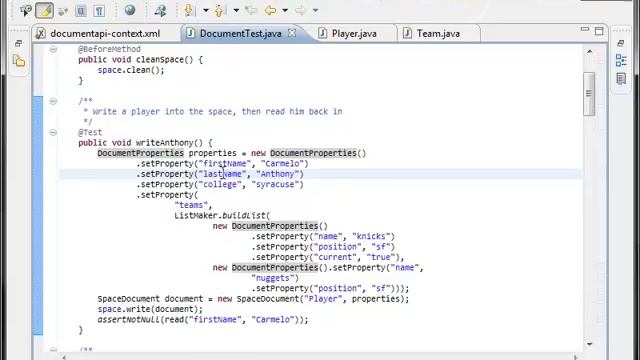Open the Team.java tab
This screenshot has height=360, width=640.
tap(438, 33)
